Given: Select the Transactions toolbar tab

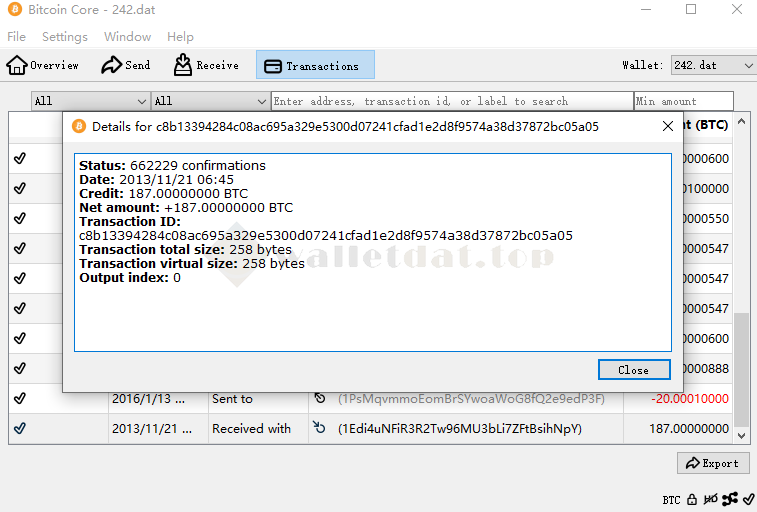Looking at the screenshot, I should [314, 66].
